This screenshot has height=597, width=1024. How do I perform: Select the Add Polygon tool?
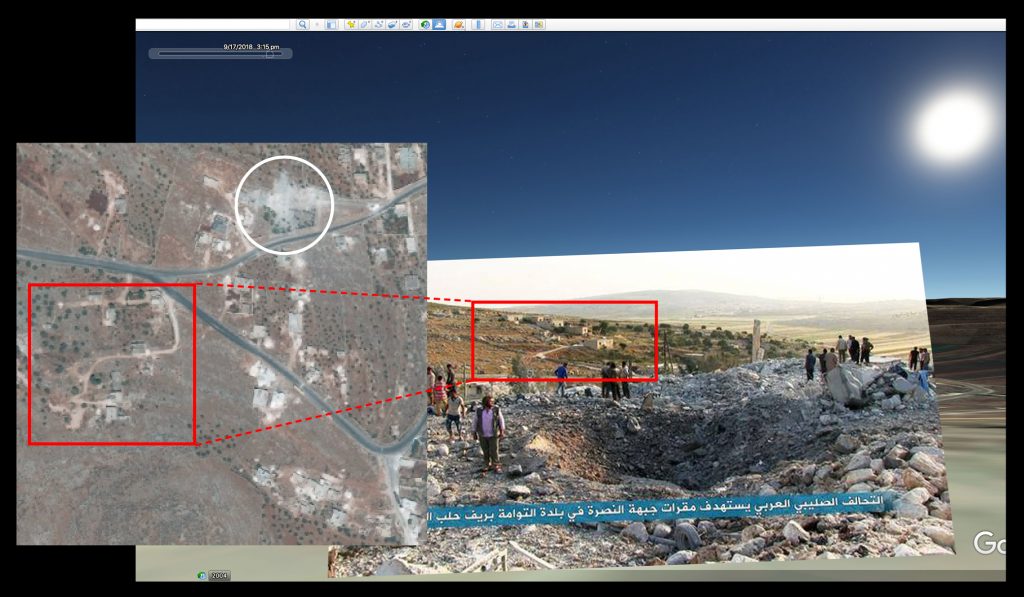[x=365, y=24]
